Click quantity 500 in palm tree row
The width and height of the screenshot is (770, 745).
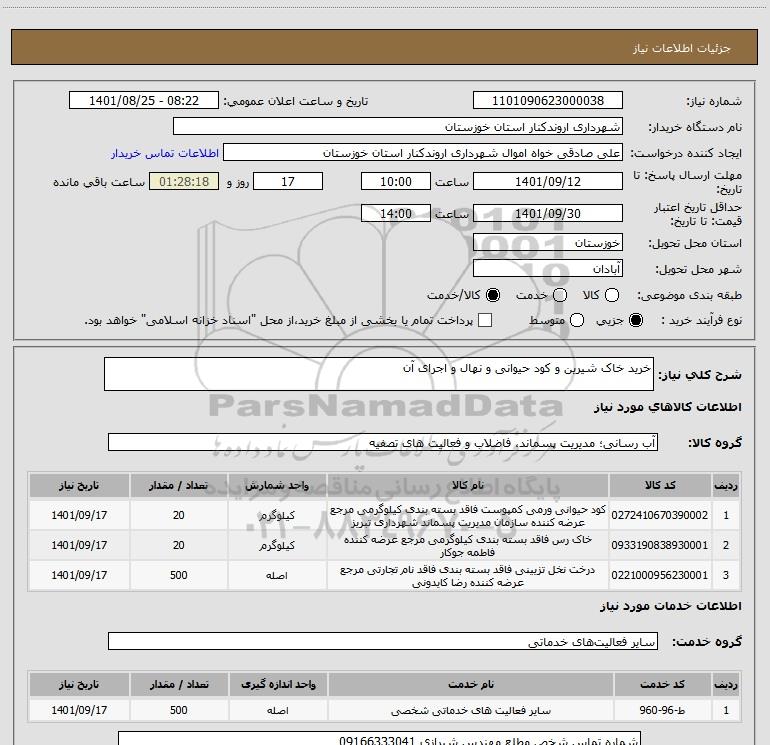click(179, 575)
